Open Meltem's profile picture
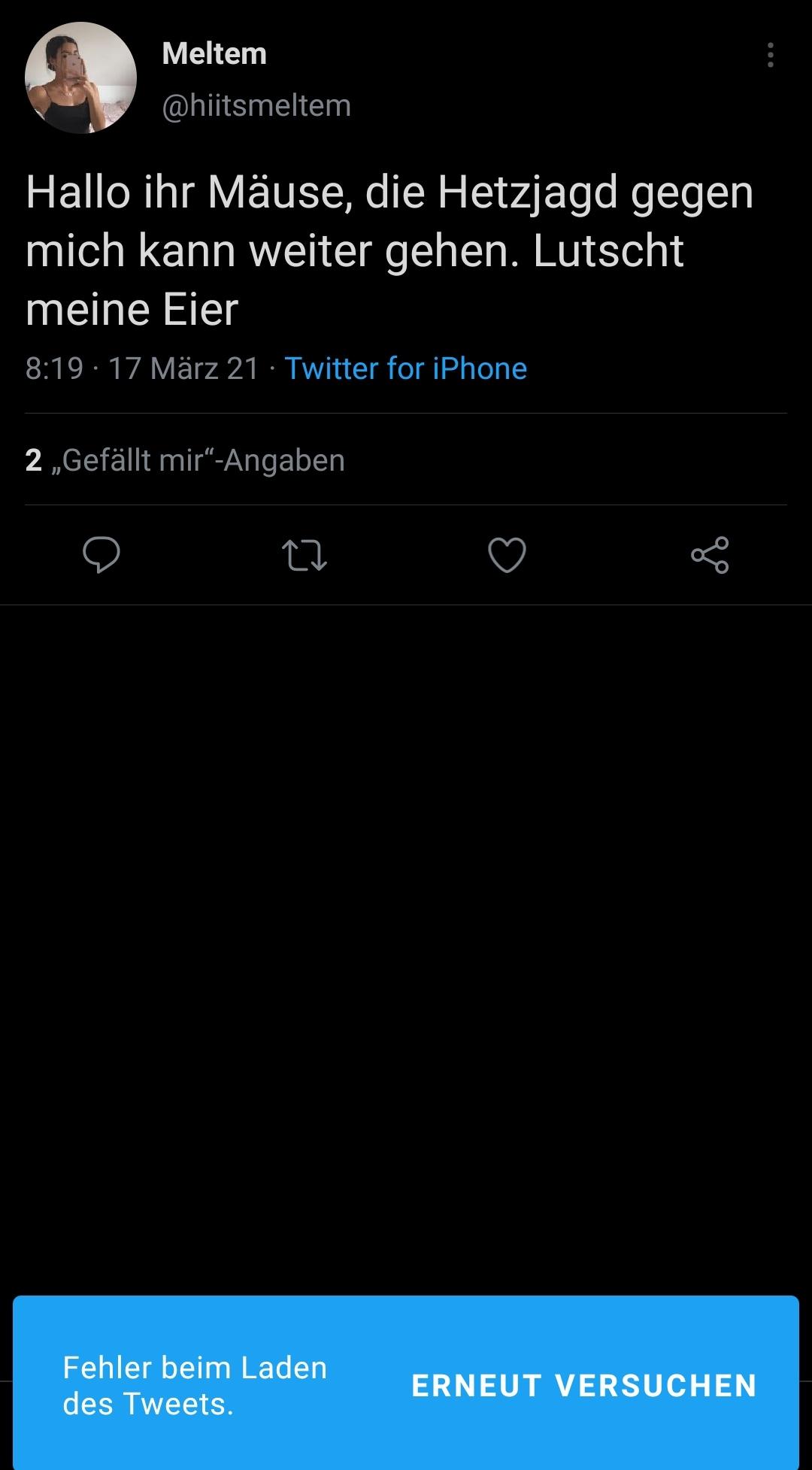812x1470 pixels. [x=80, y=77]
